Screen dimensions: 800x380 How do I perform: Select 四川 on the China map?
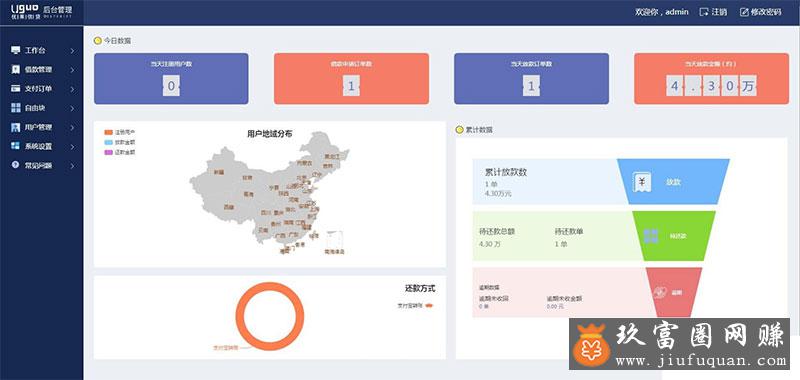pyautogui.click(x=266, y=212)
